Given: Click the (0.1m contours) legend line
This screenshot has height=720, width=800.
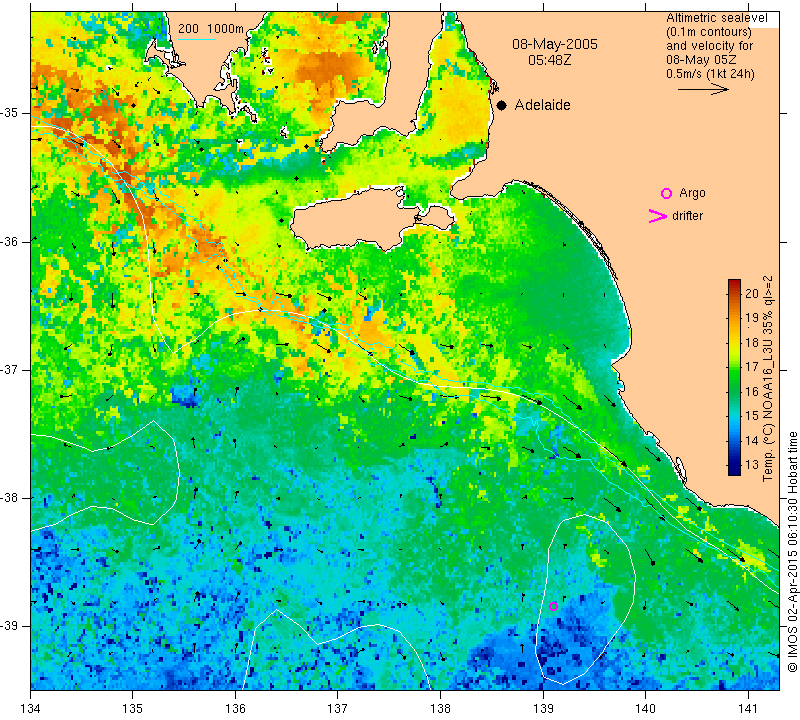Looking at the screenshot, I should coord(709,32).
